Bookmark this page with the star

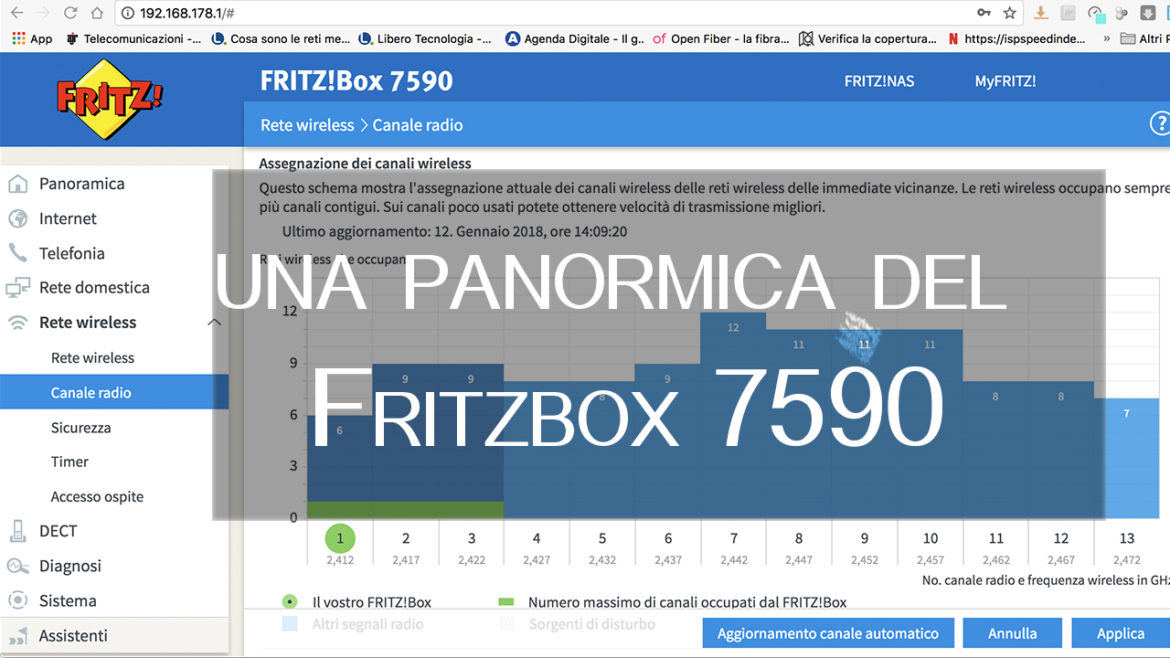pyautogui.click(x=1010, y=13)
